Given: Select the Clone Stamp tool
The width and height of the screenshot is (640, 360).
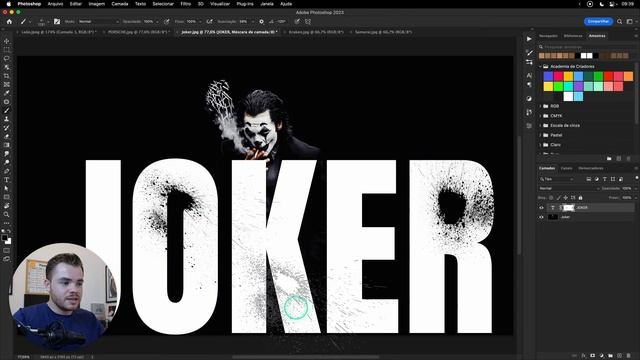Looking at the screenshot, I should [7, 119].
